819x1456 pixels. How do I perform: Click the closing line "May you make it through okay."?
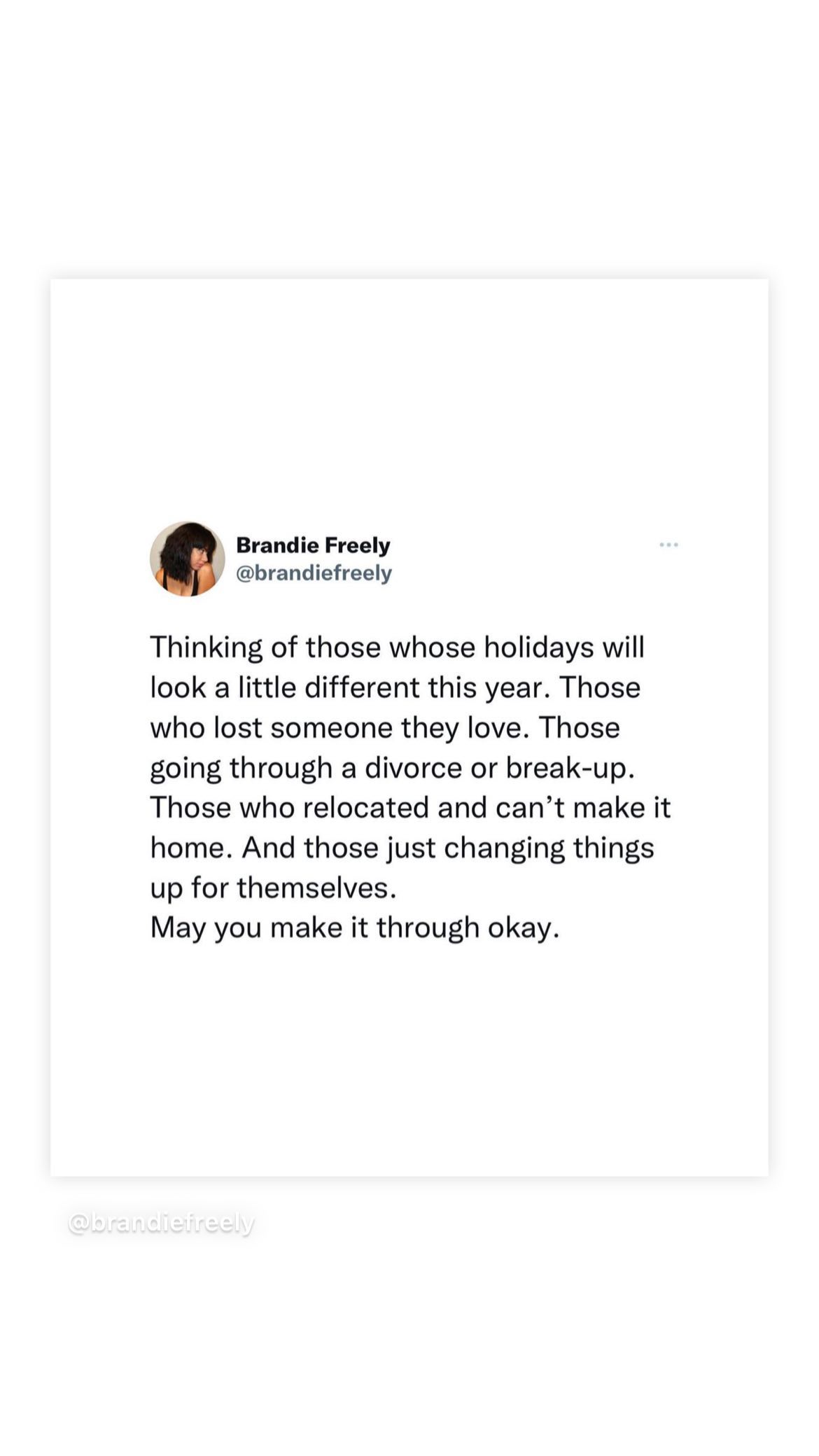(x=355, y=928)
